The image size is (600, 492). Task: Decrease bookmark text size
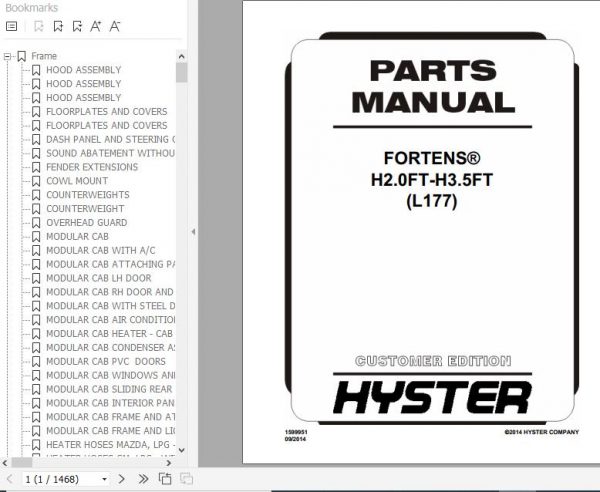coord(115,26)
